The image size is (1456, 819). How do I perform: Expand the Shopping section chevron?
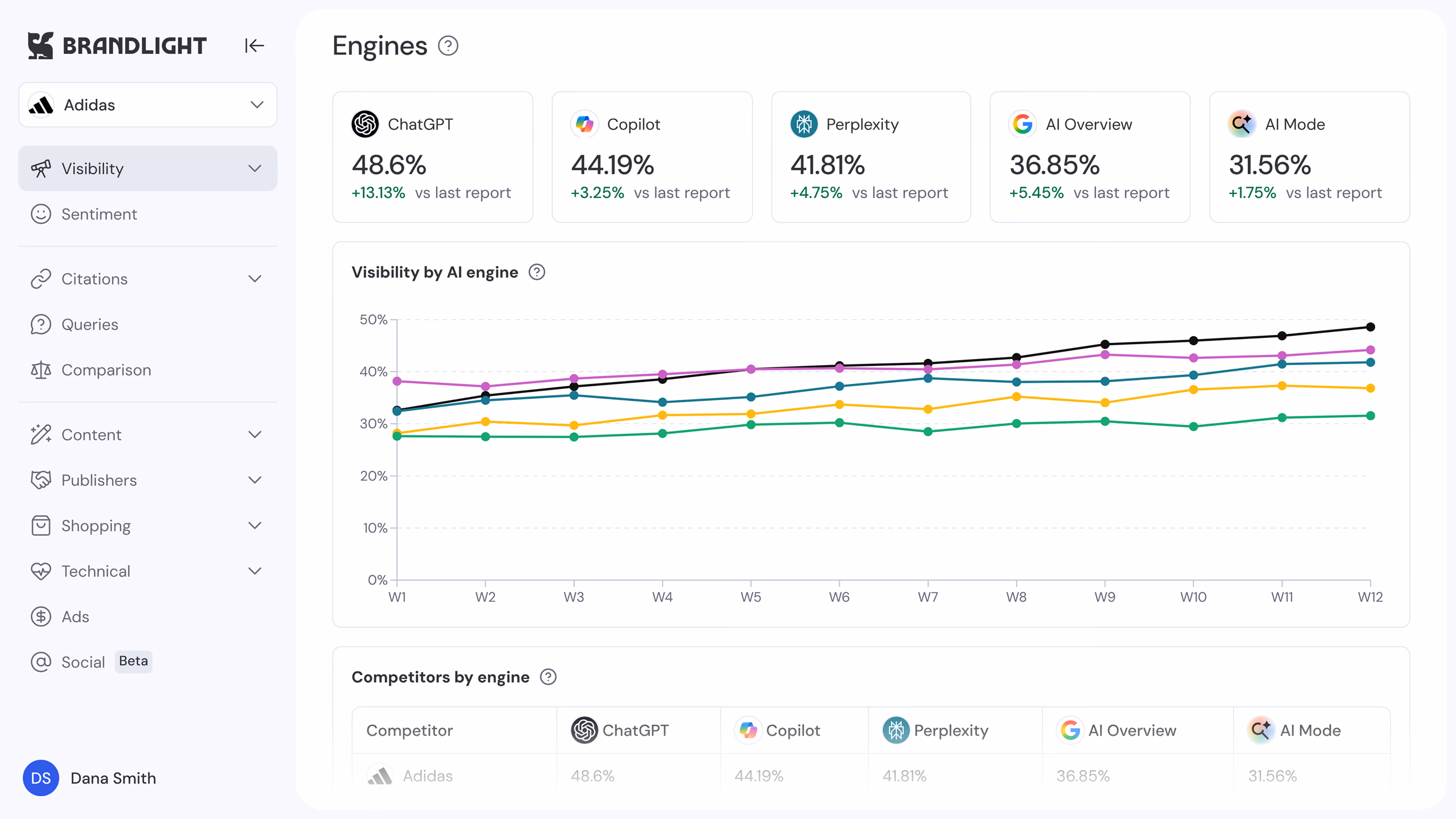pos(255,526)
